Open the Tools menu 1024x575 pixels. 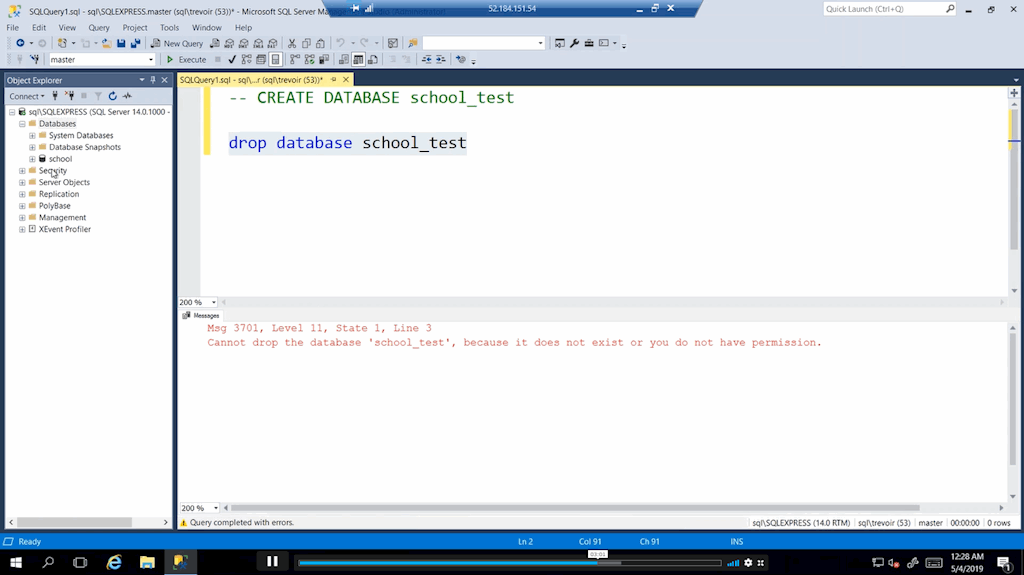tap(169, 27)
